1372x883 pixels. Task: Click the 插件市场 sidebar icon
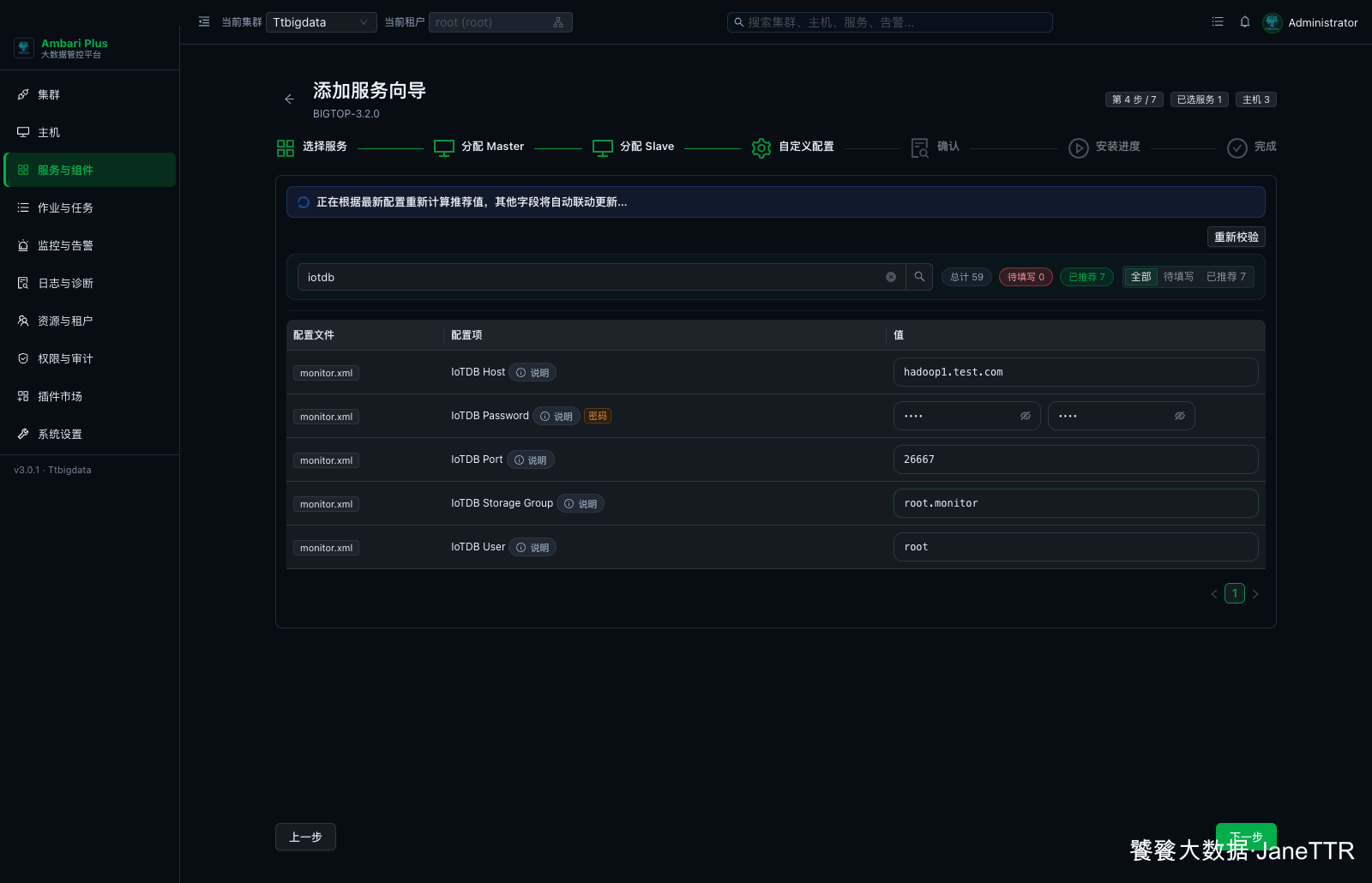pos(23,396)
